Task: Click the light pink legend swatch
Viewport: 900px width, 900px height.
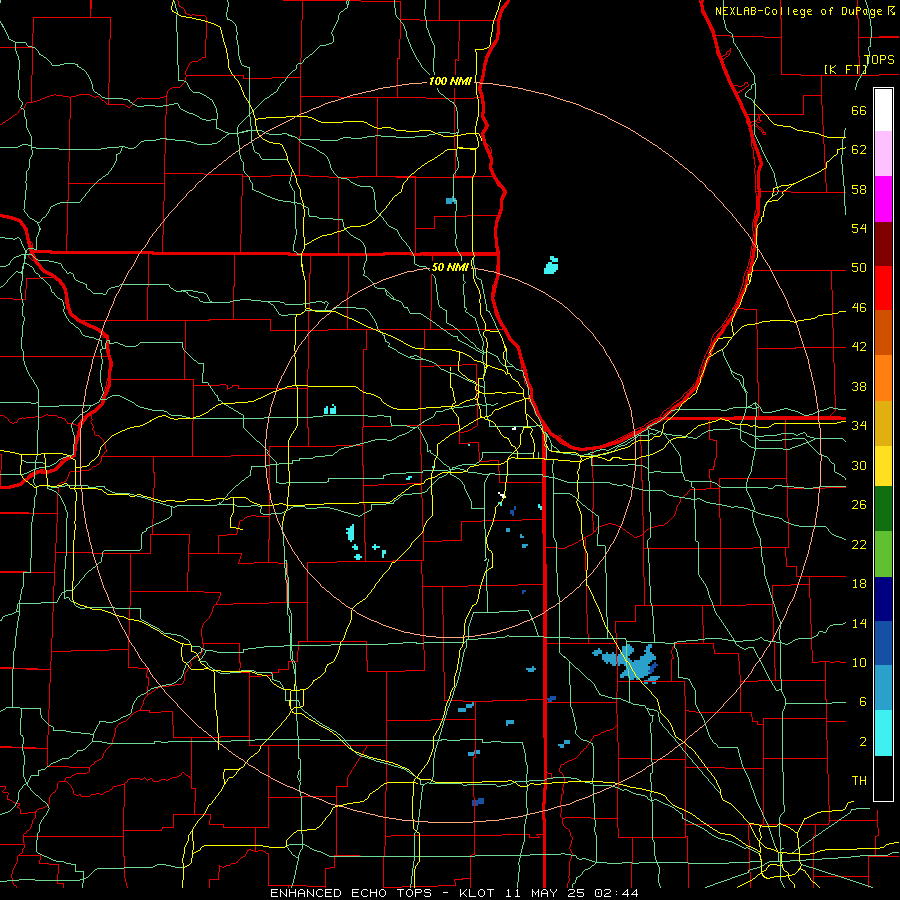Action: tap(883, 153)
